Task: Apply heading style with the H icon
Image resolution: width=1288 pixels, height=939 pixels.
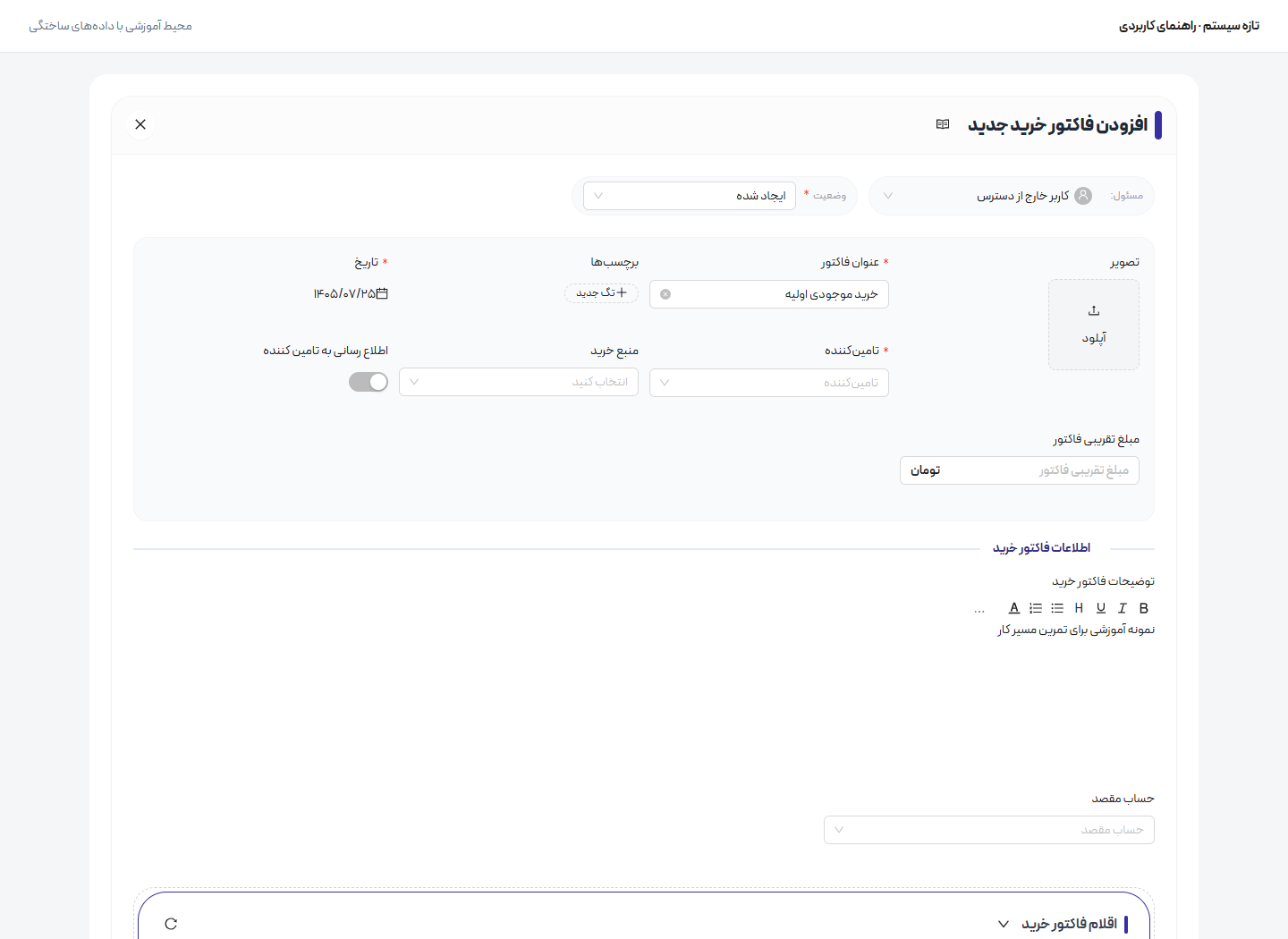Action: click(x=1079, y=608)
